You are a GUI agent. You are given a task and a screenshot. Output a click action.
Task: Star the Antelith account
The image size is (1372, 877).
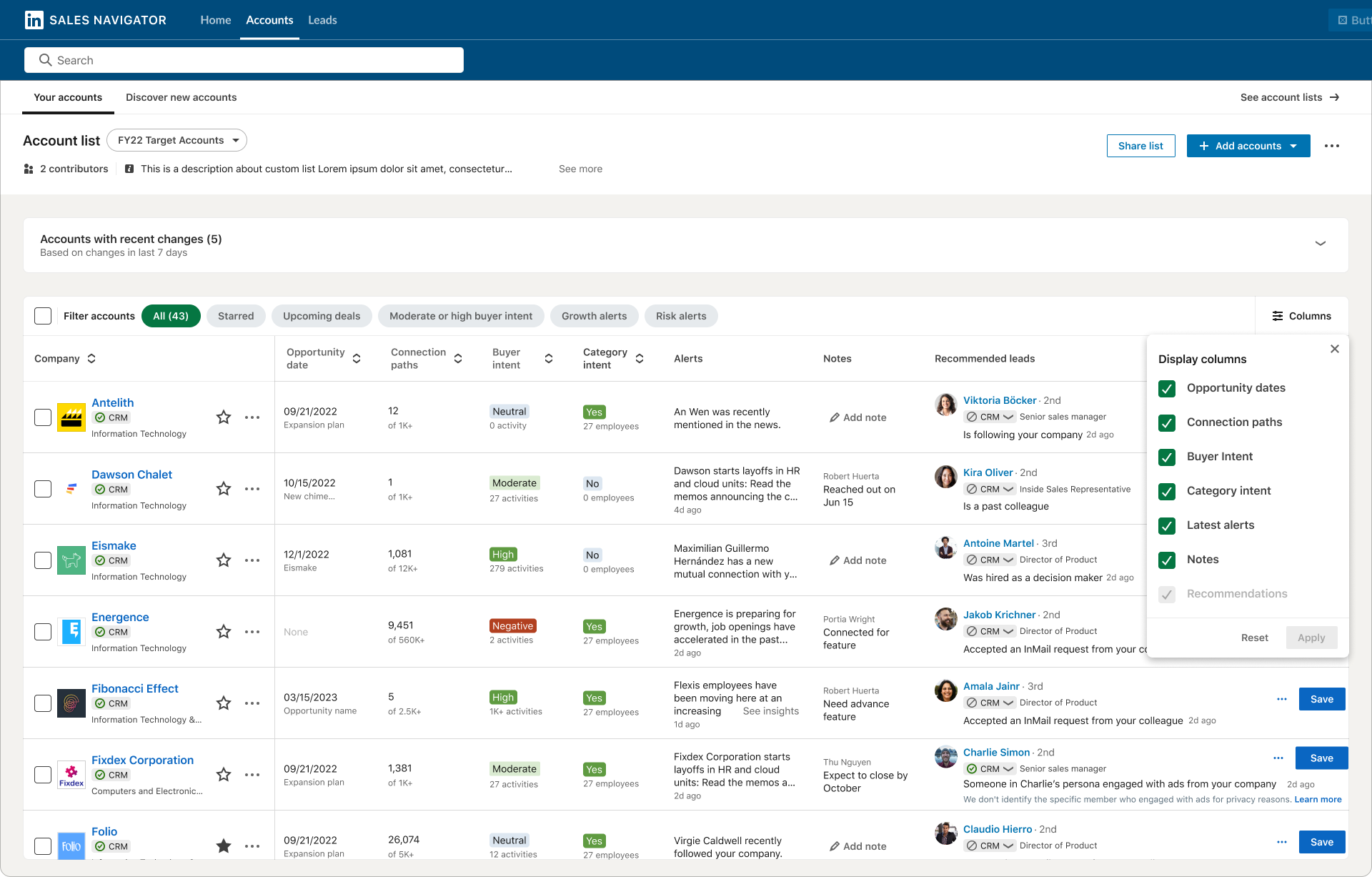[x=224, y=417]
